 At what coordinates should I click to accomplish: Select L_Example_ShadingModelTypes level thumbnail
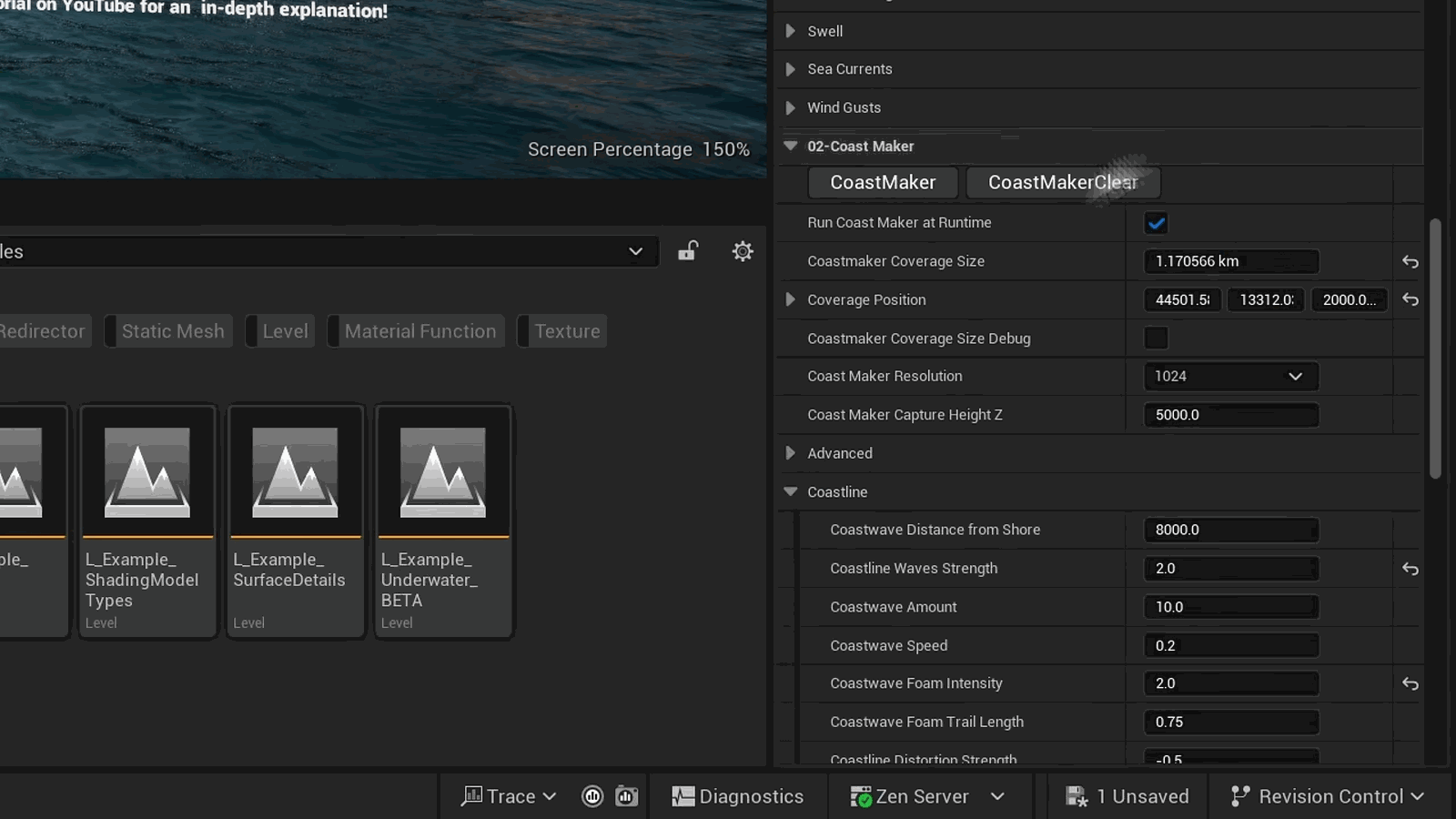[147, 472]
